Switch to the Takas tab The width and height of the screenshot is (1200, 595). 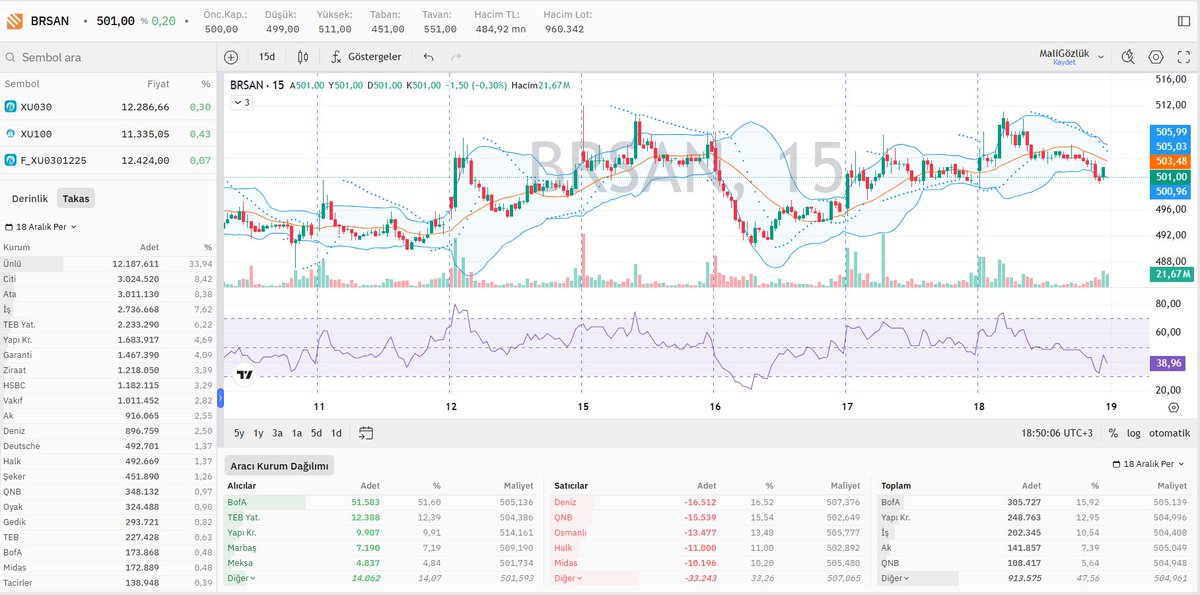click(x=76, y=198)
